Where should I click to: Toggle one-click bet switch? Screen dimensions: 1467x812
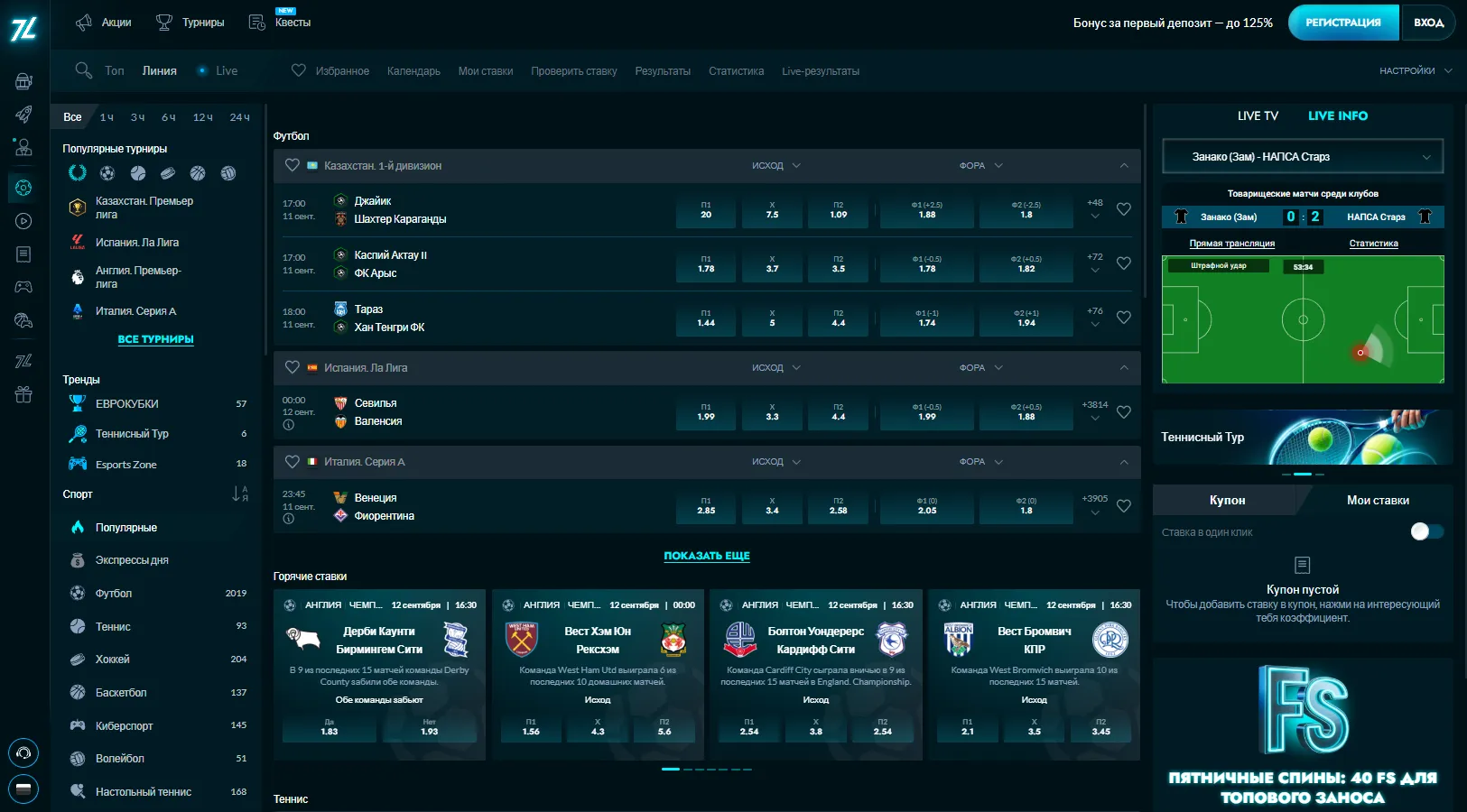tap(1427, 531)
